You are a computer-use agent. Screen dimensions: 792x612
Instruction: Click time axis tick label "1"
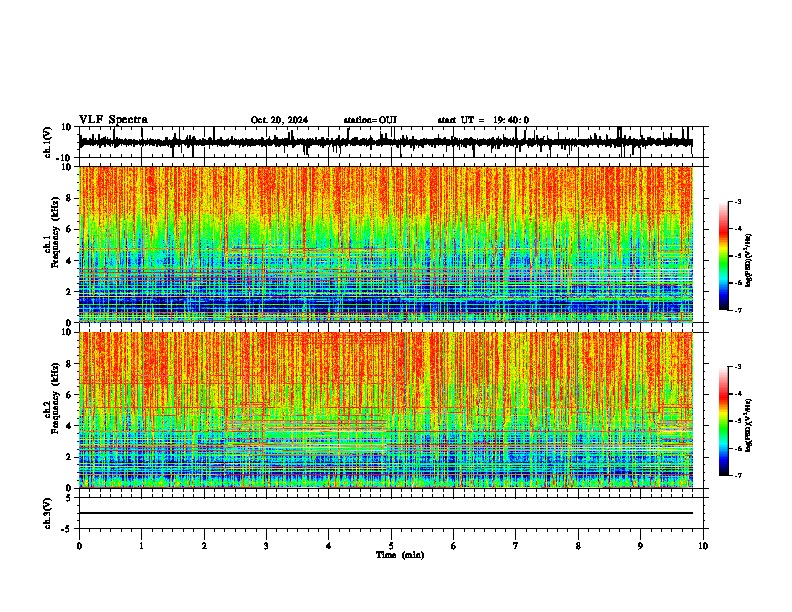pyautogui.click(x=141, y=545)
